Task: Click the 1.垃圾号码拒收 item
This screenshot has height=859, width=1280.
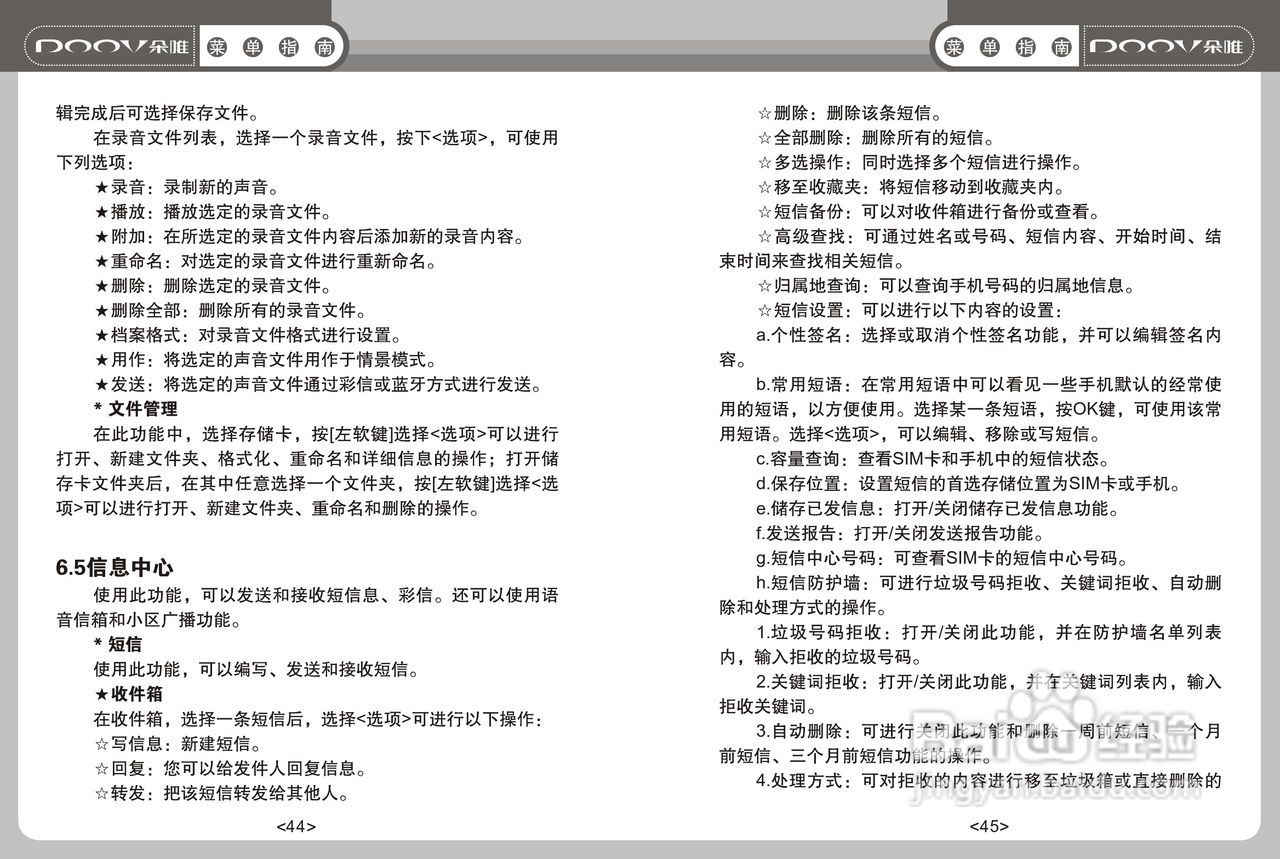Action: pos(970,645)
